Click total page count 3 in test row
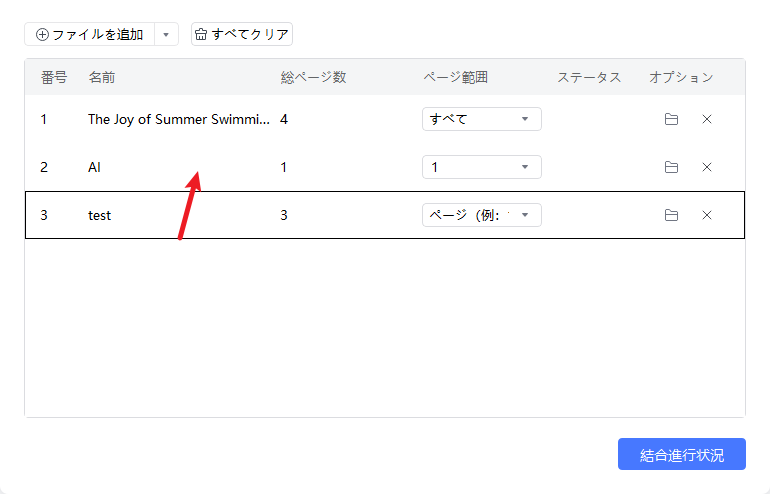 tap(284, 215)
